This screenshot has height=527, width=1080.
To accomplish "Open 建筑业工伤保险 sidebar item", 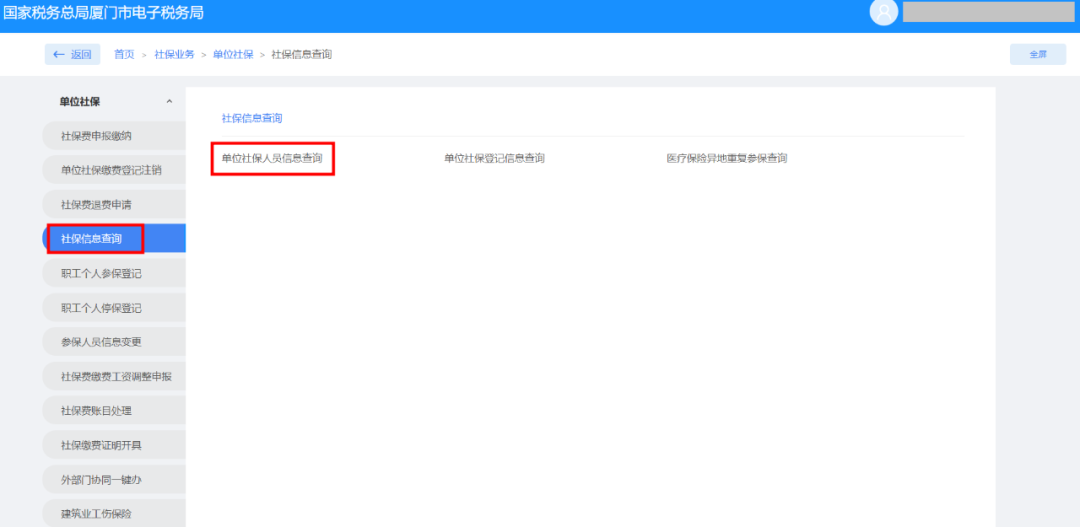I will pos(114,513).
